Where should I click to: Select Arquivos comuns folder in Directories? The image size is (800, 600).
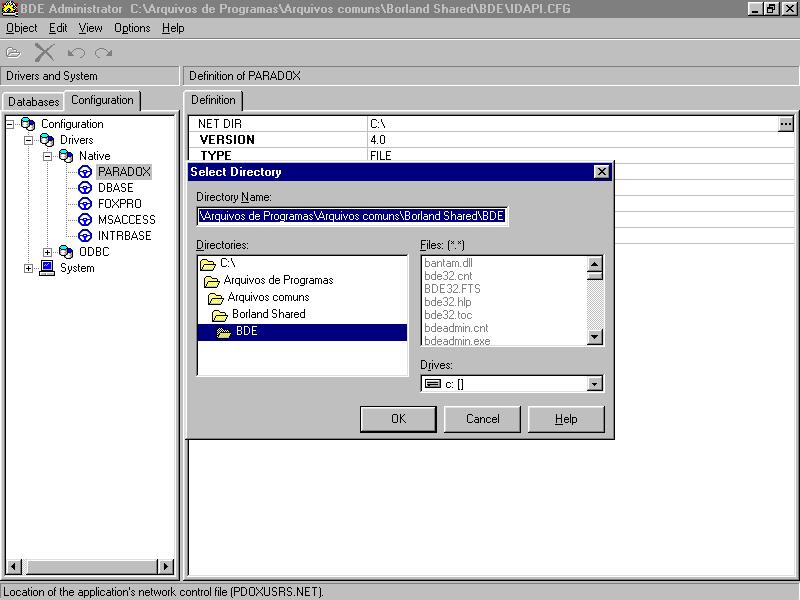pyautogui.click(x=268, y=297)
